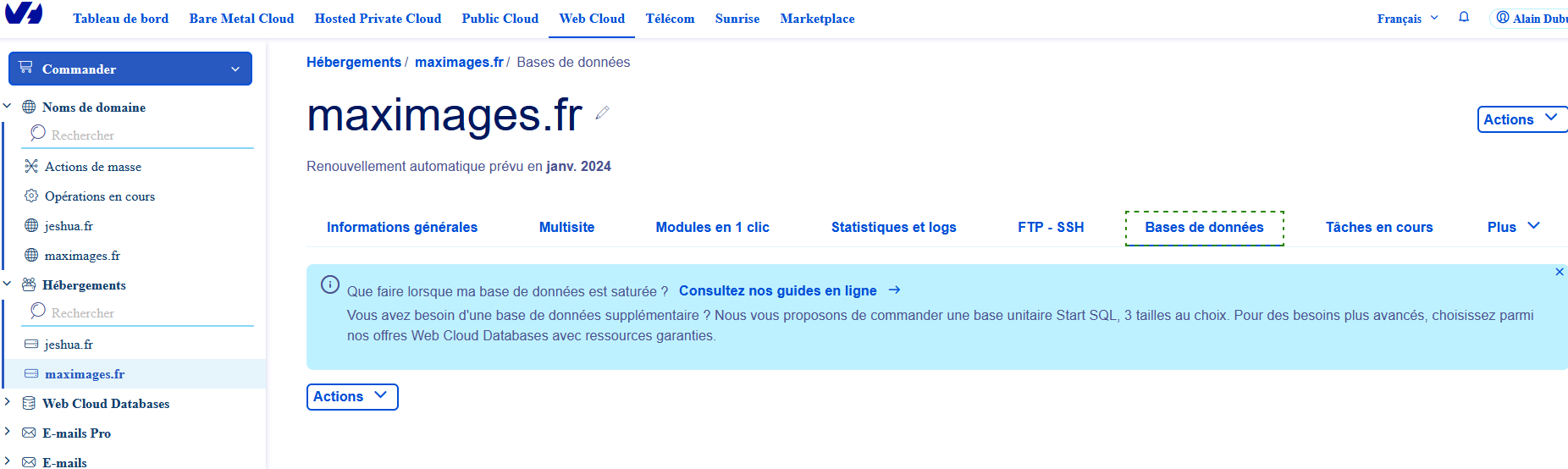Screen dimensions: 1568x469
Task: Select jeshua.fr under Noms de domaine
Action: pos(68,226)
